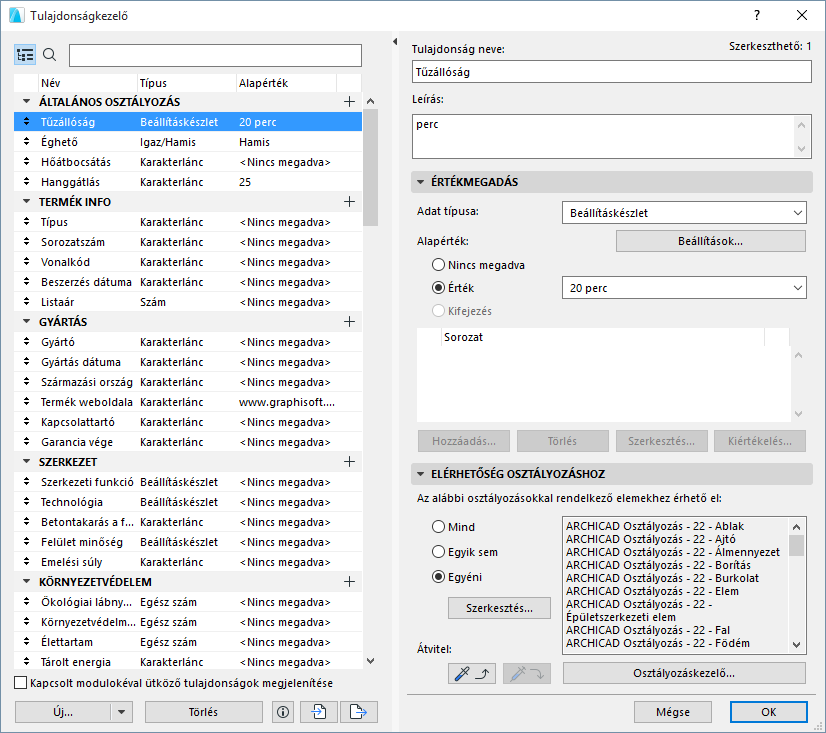
Task: Collapse the ÁLTALÁNOS OSZTÁLYOZÁS group
Action: [x=26, y=101]
